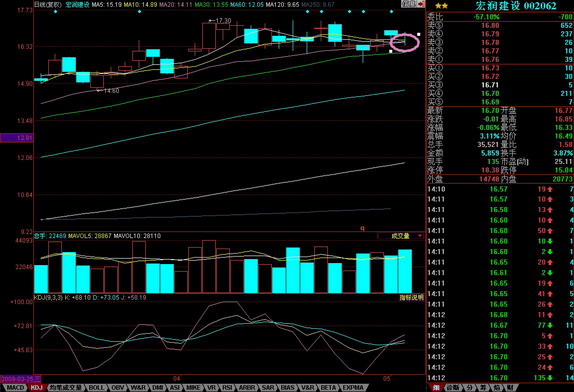Expand the 成交量 selector arrow

tap(420, 236)
